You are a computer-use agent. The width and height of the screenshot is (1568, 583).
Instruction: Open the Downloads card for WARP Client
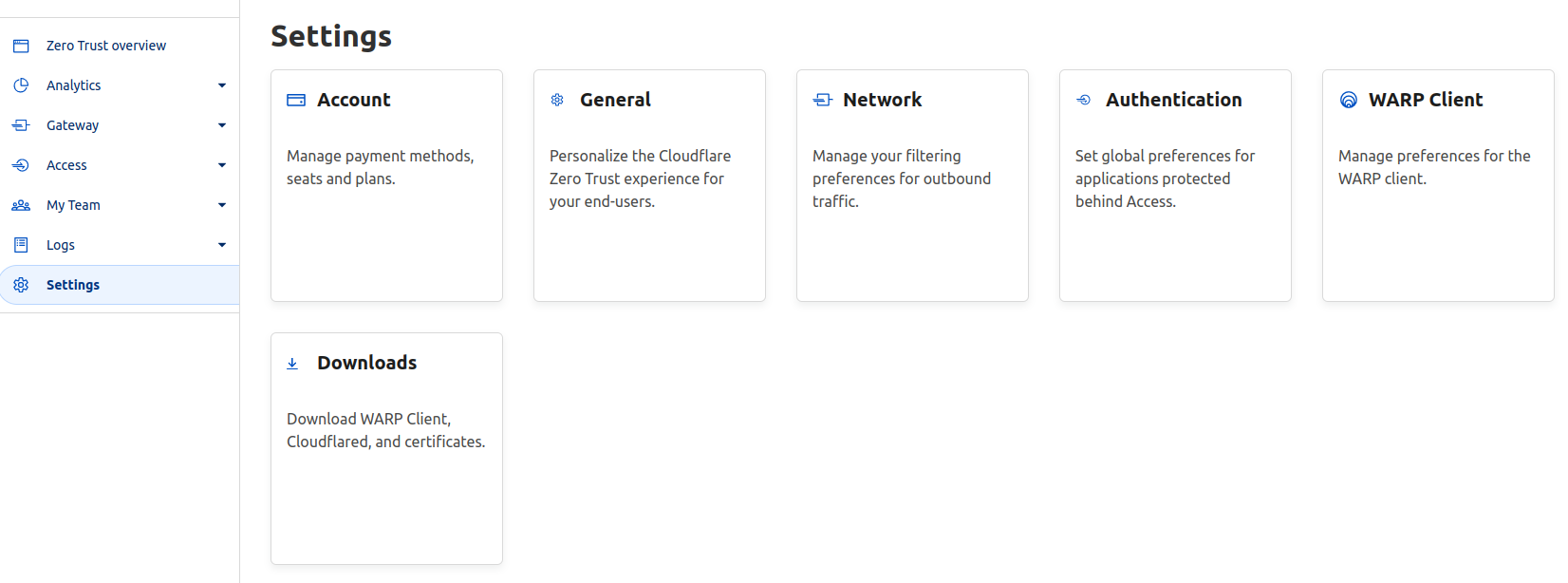[x=386, y=448]
